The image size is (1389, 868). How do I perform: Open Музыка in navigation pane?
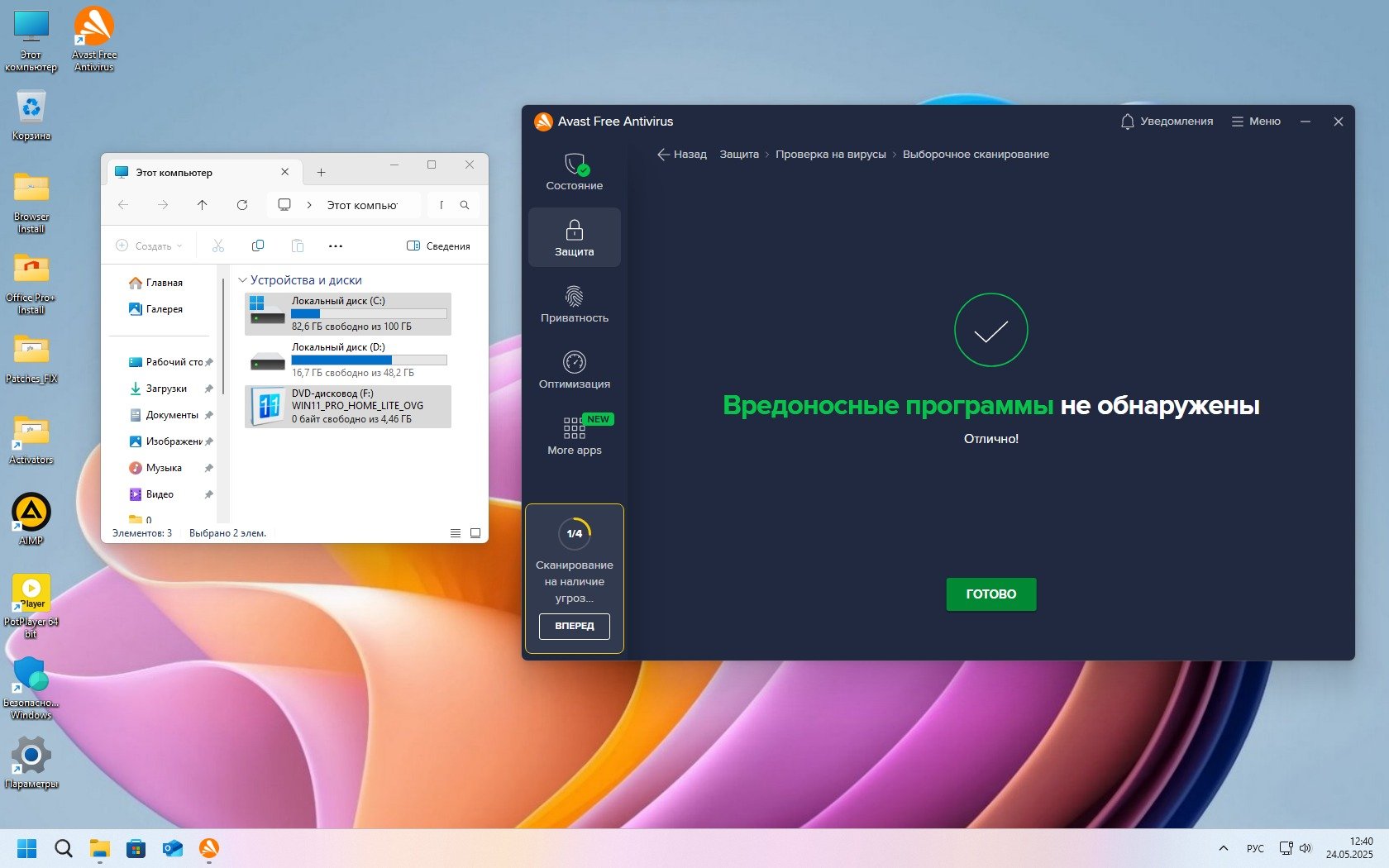[169, 468]
